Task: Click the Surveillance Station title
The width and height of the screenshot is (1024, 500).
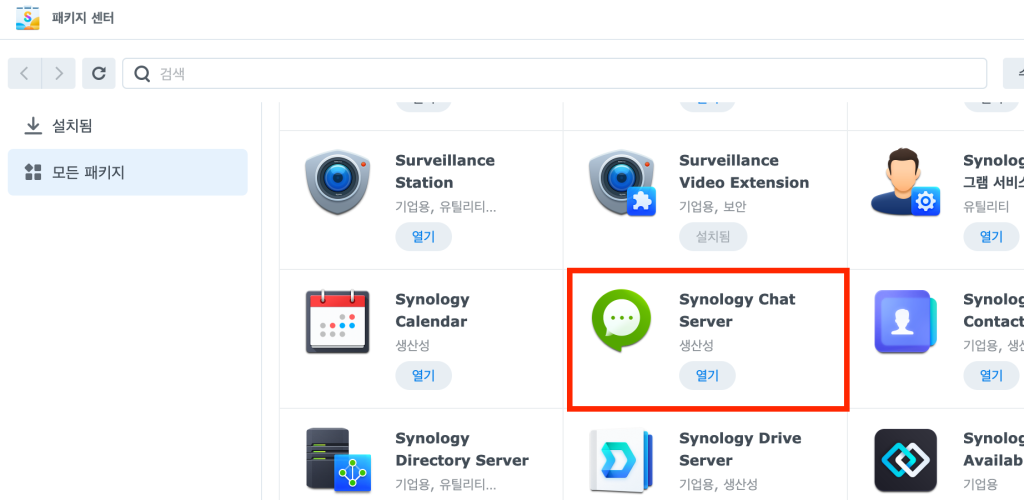Action: (445, 172)
